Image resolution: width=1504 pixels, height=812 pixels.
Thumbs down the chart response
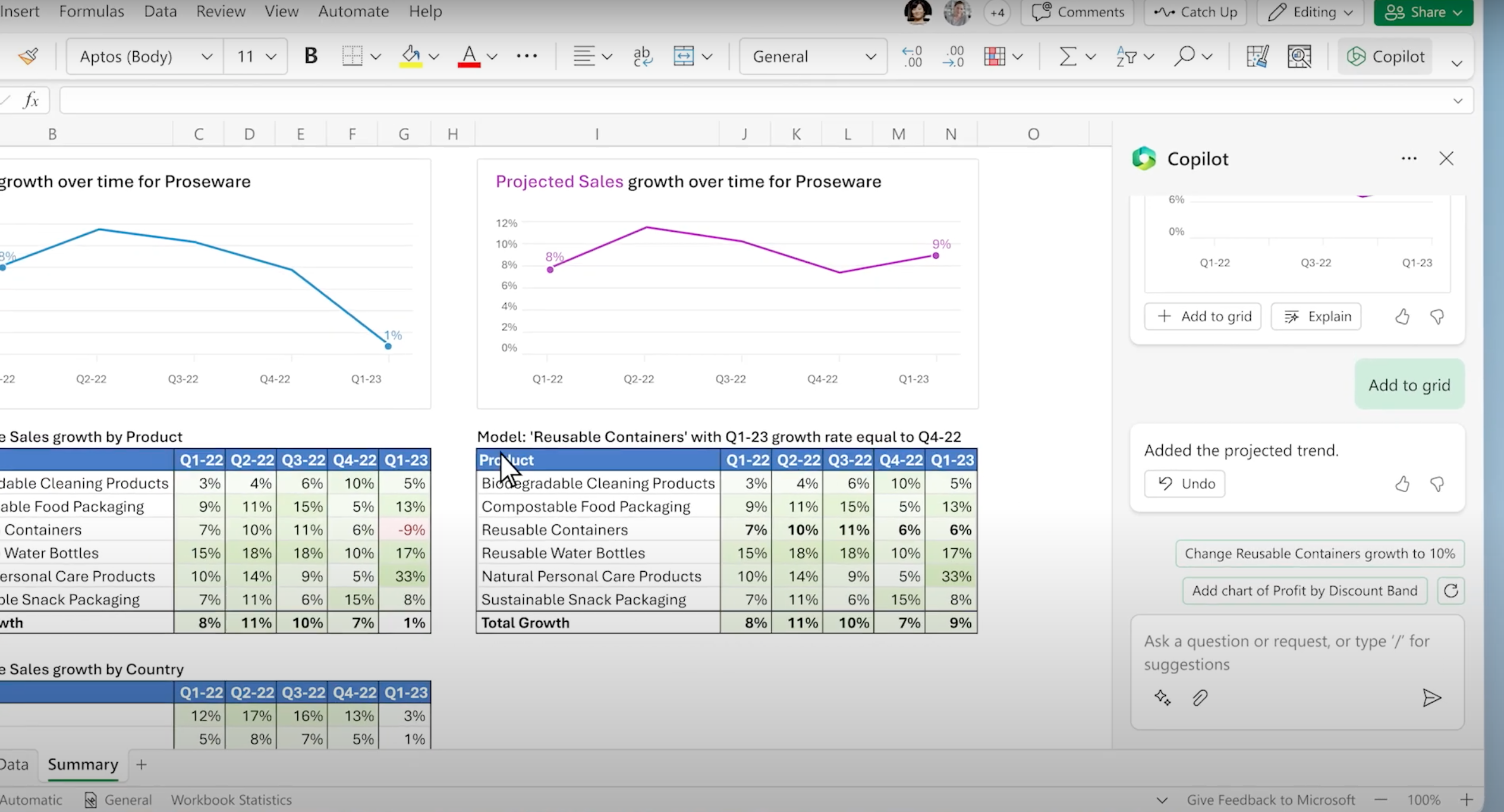(x=1437, y=317)
